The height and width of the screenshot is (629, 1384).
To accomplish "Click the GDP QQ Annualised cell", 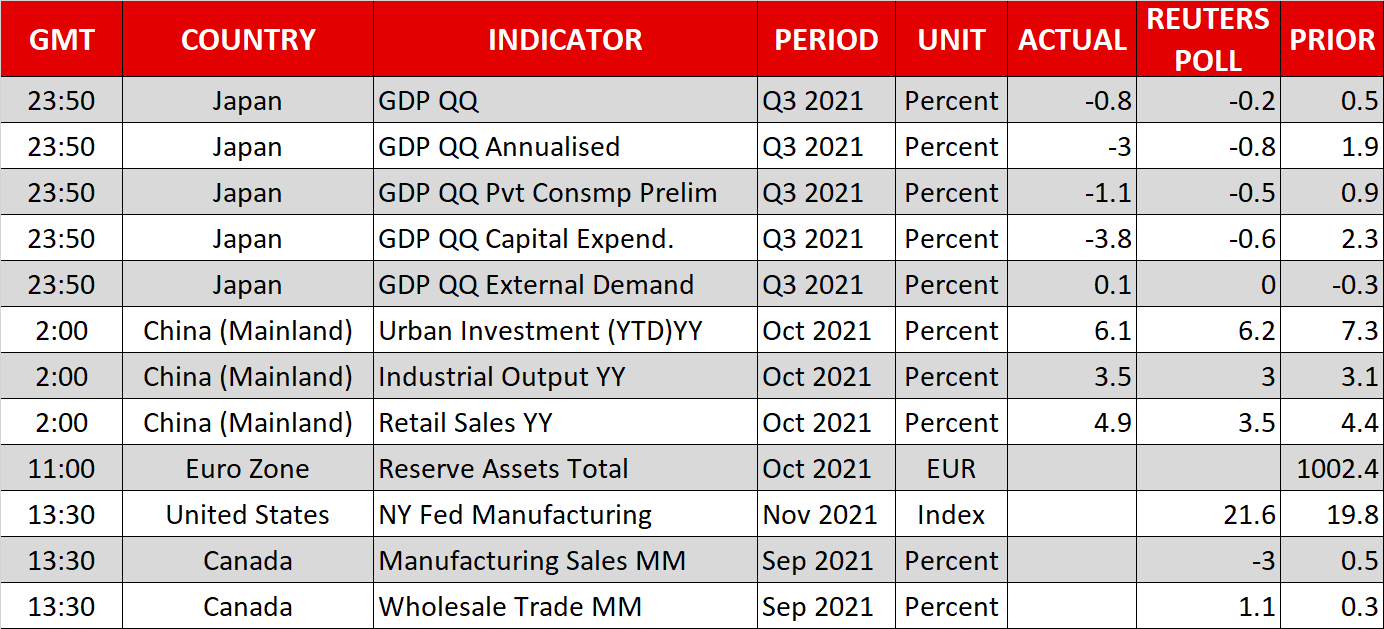I will point(499,147).
